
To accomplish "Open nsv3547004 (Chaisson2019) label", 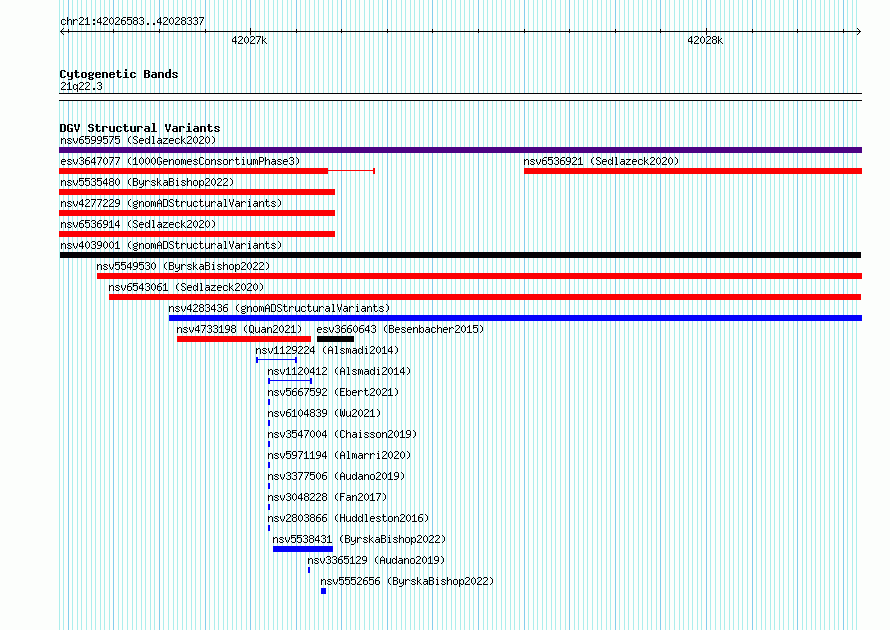I will (x=342, y=434).
